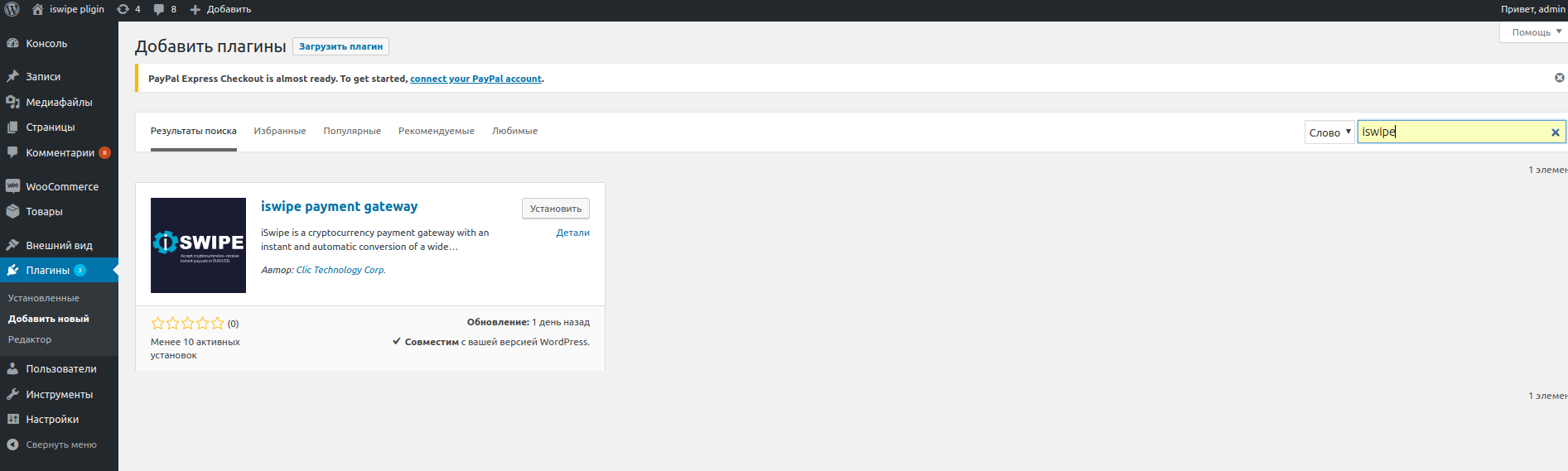Switch to Избранные tab

point(280,131)
